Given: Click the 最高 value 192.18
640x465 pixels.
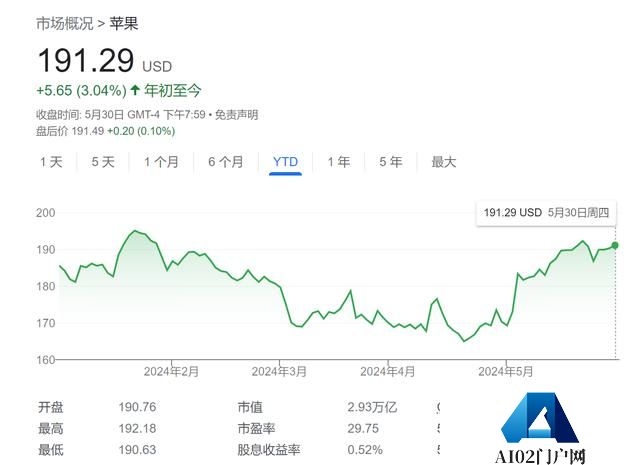Looking at the screenshot, I should tap(137, 428).
